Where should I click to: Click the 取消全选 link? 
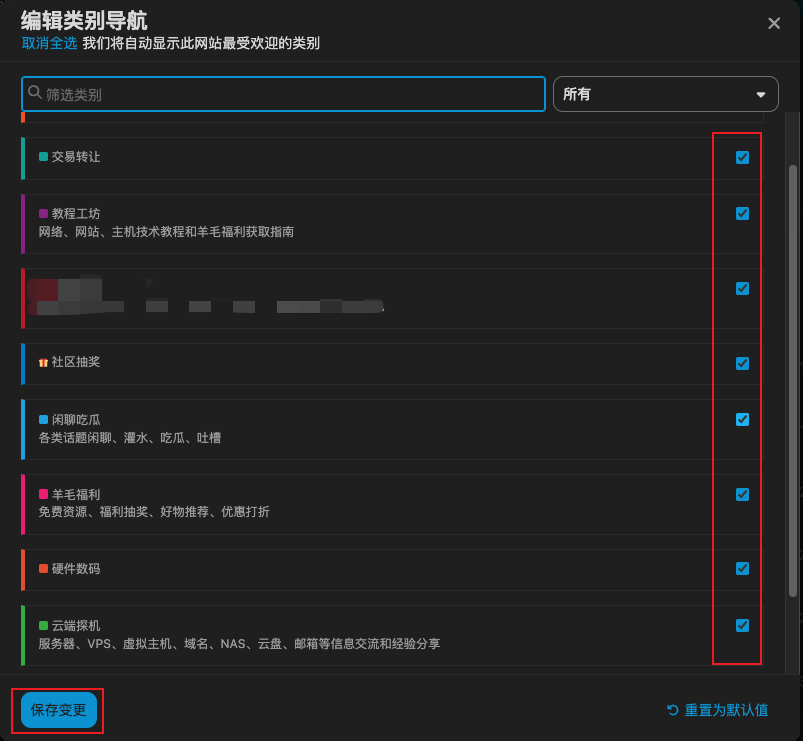tap(49, 43)
